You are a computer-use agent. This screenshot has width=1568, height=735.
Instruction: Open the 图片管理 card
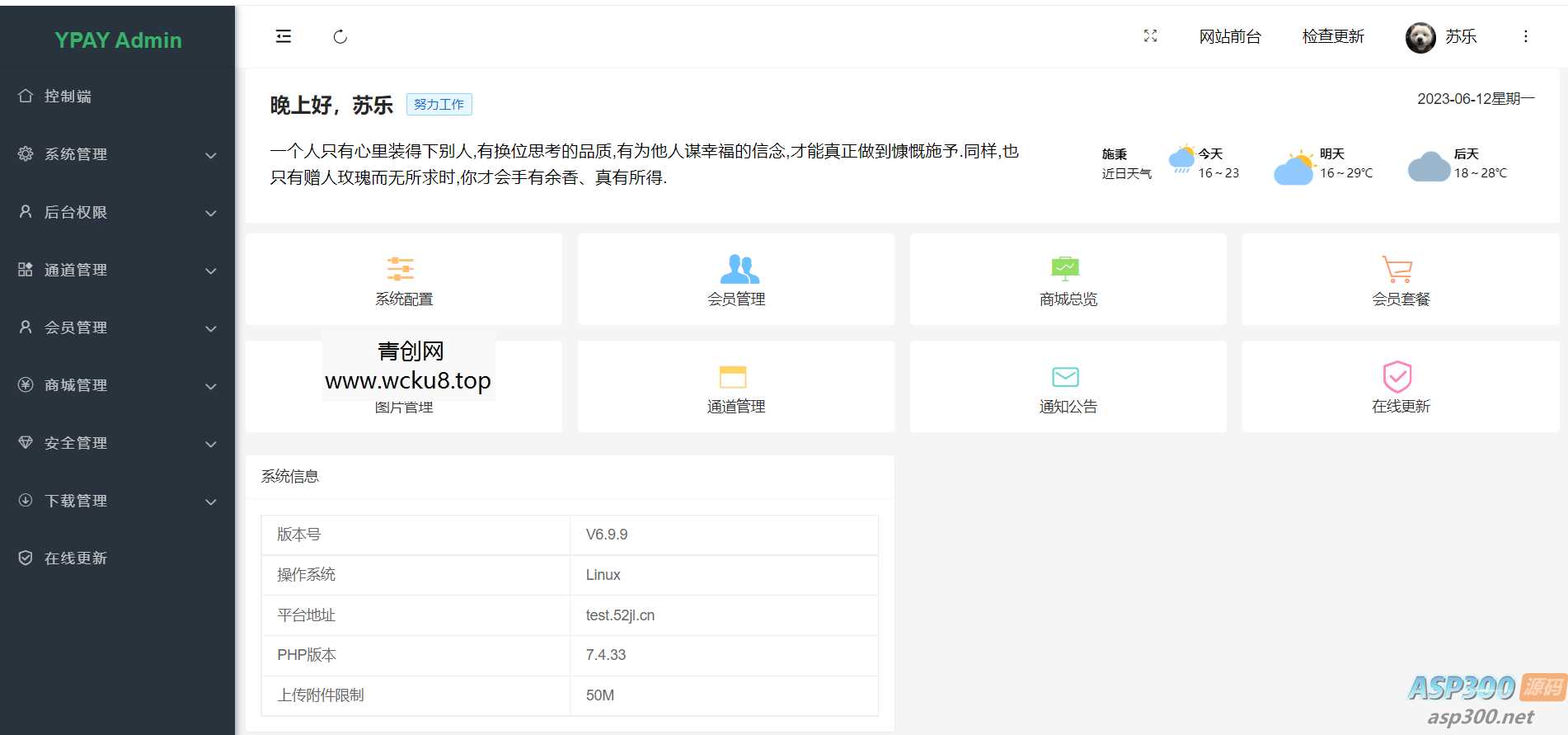pyautogui.click(x=404, y=386)
